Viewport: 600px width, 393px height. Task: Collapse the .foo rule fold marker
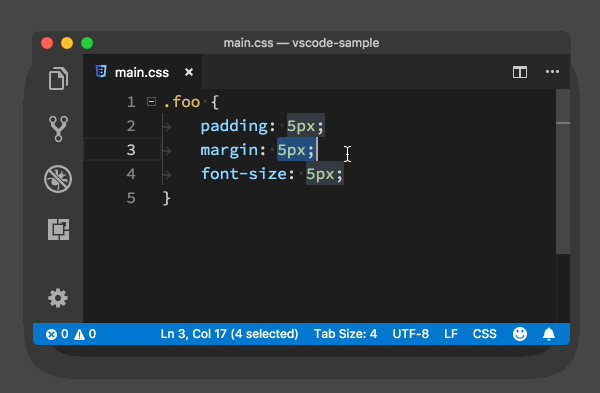click(x=152, y=102)
